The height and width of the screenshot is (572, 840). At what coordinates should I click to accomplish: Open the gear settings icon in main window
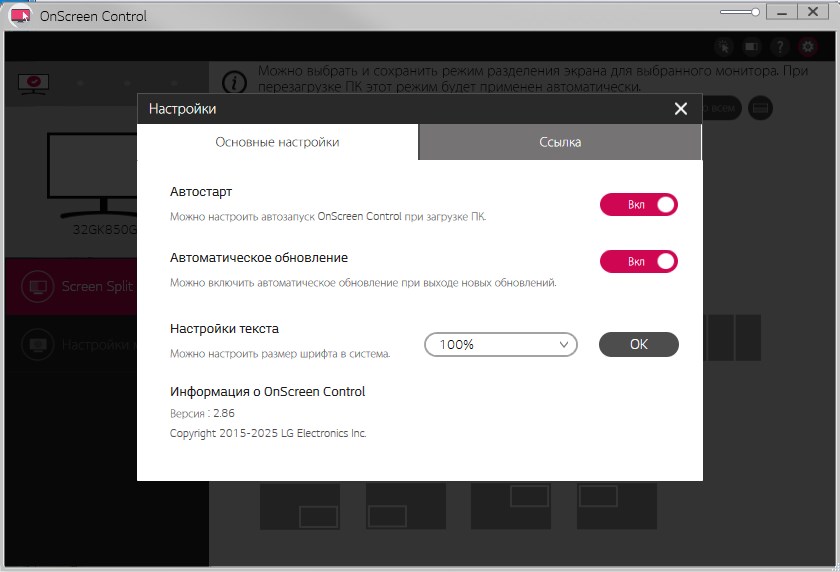(808, 47)
